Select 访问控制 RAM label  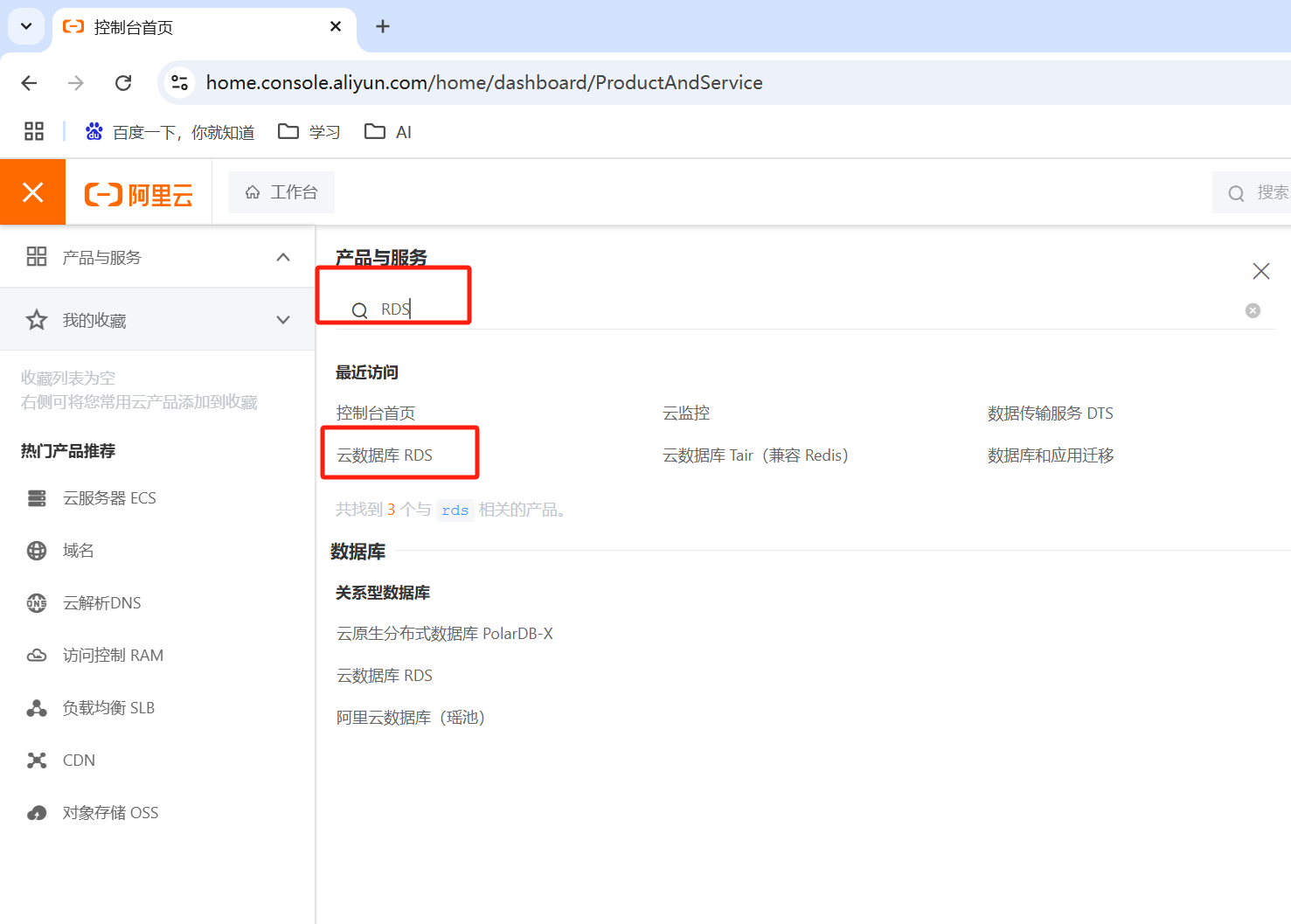(113, 656)
